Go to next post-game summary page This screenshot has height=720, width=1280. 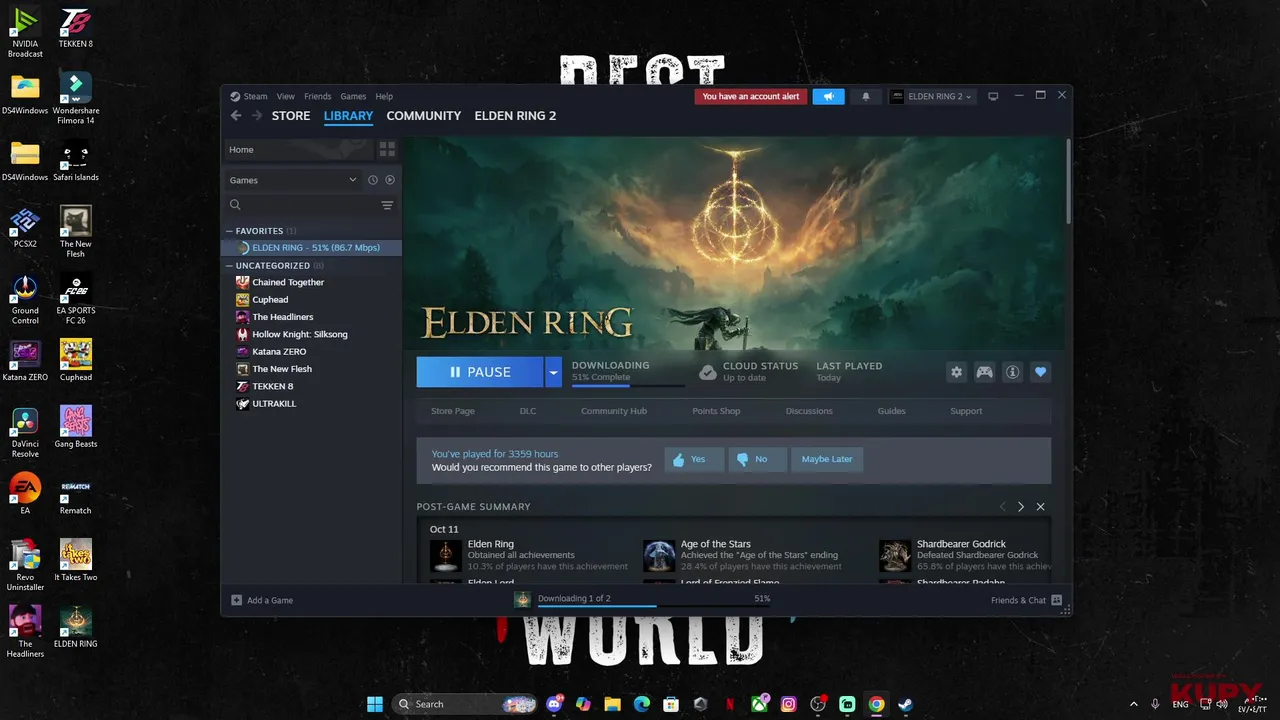(1021, 507)
